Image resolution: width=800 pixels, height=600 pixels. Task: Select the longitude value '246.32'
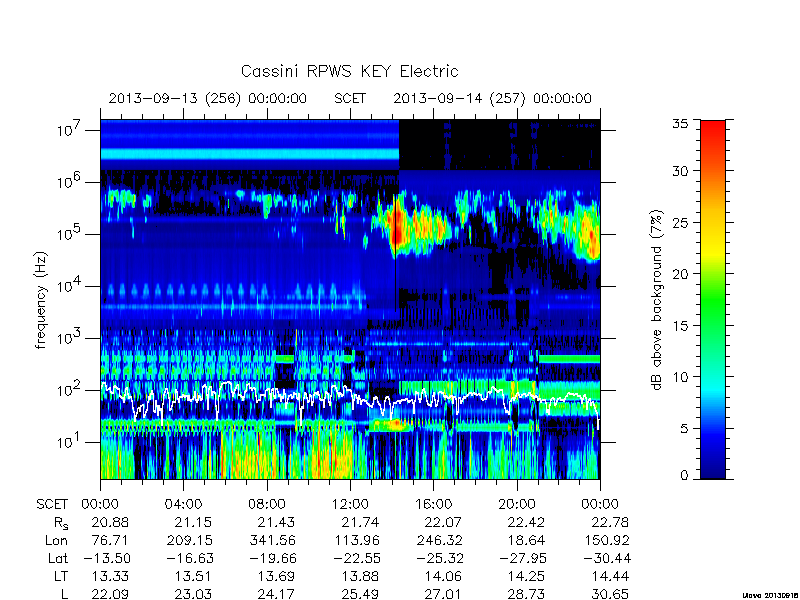coord(439,540)
